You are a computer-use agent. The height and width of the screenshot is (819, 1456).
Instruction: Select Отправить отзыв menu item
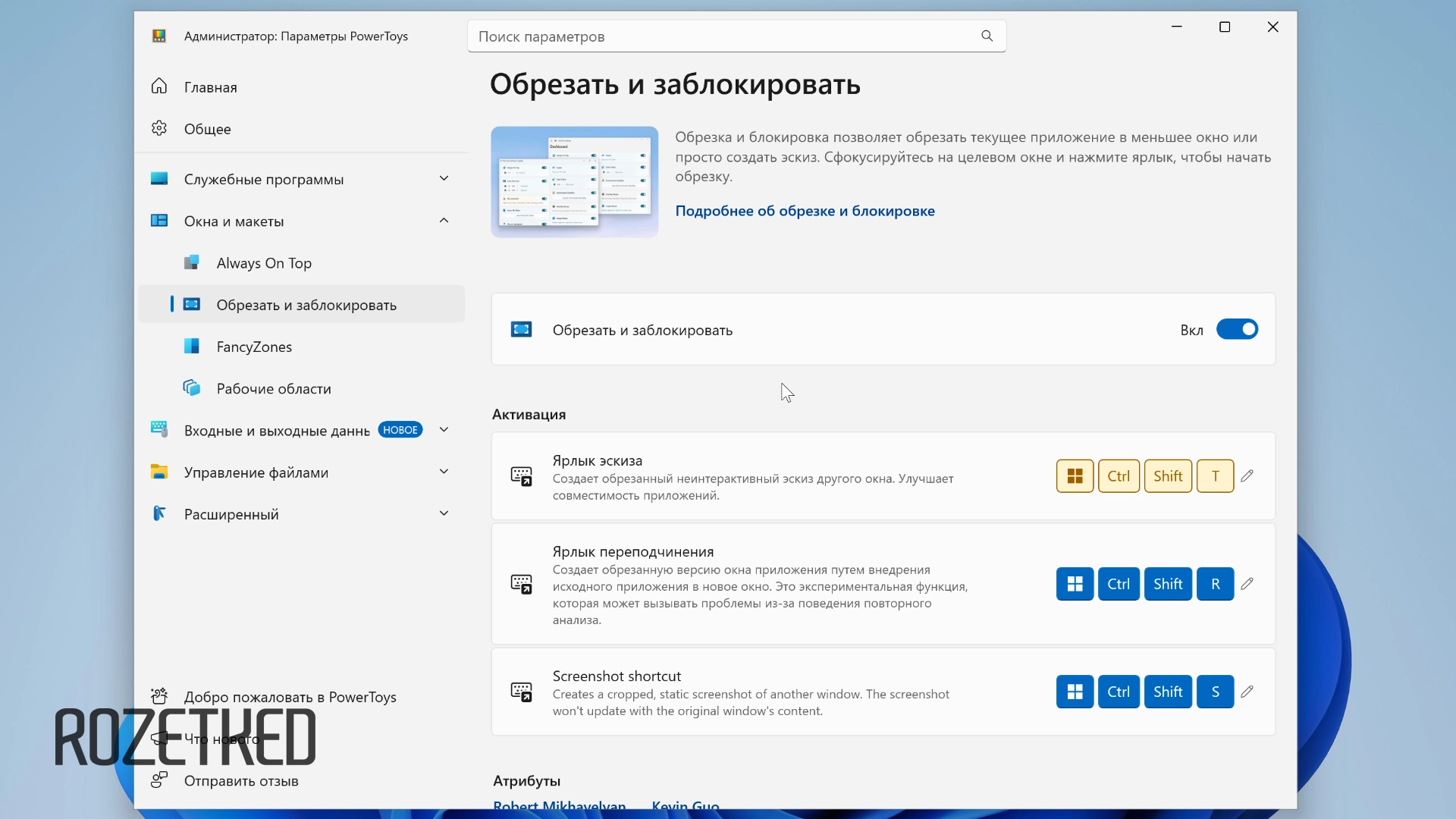(241, 780)
